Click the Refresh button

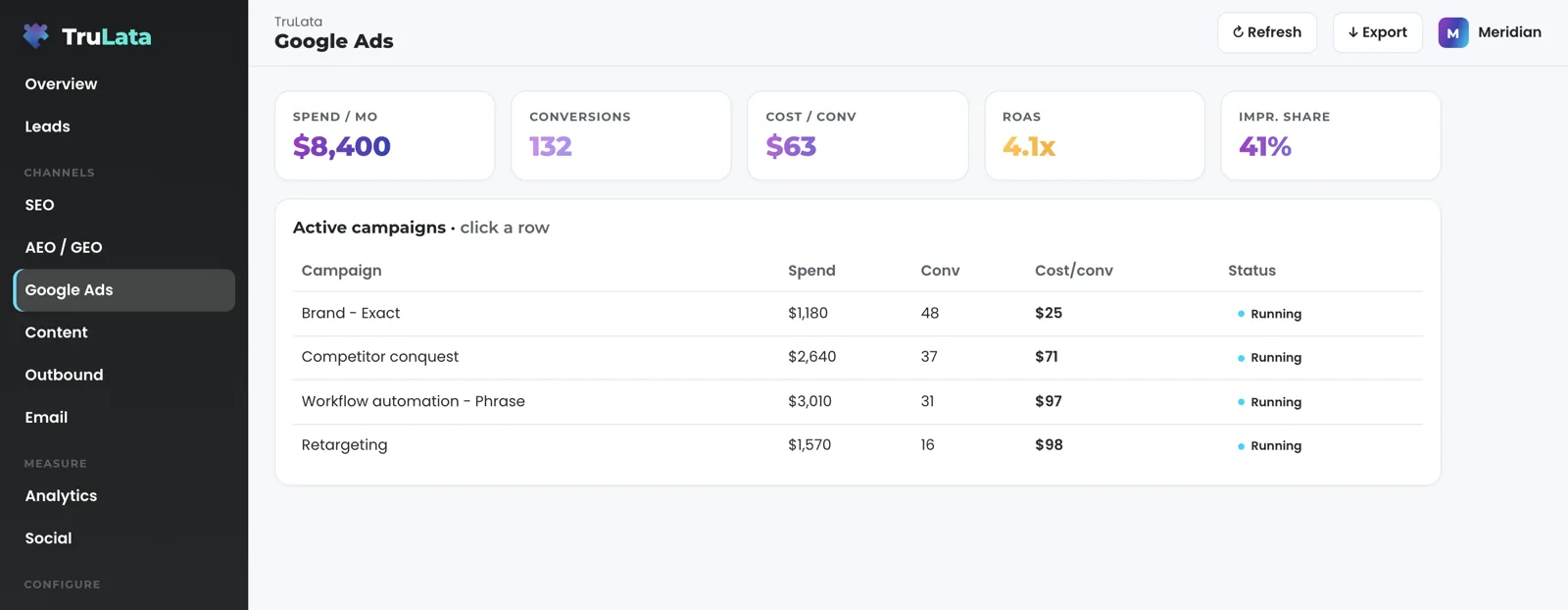click(x=1267, y=32)
